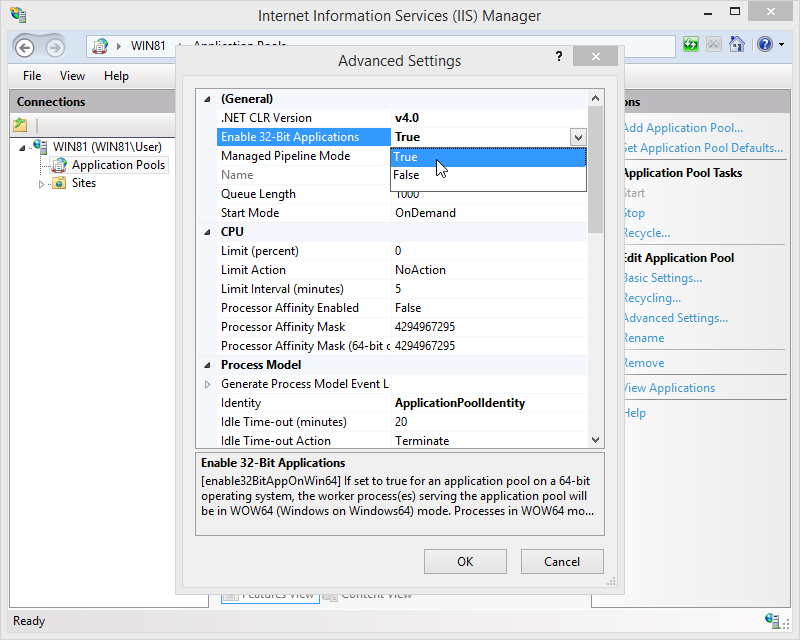Click the Application Pools tree icon
The height and width of the screenshot is (640, 800).
tap(60, 165)
